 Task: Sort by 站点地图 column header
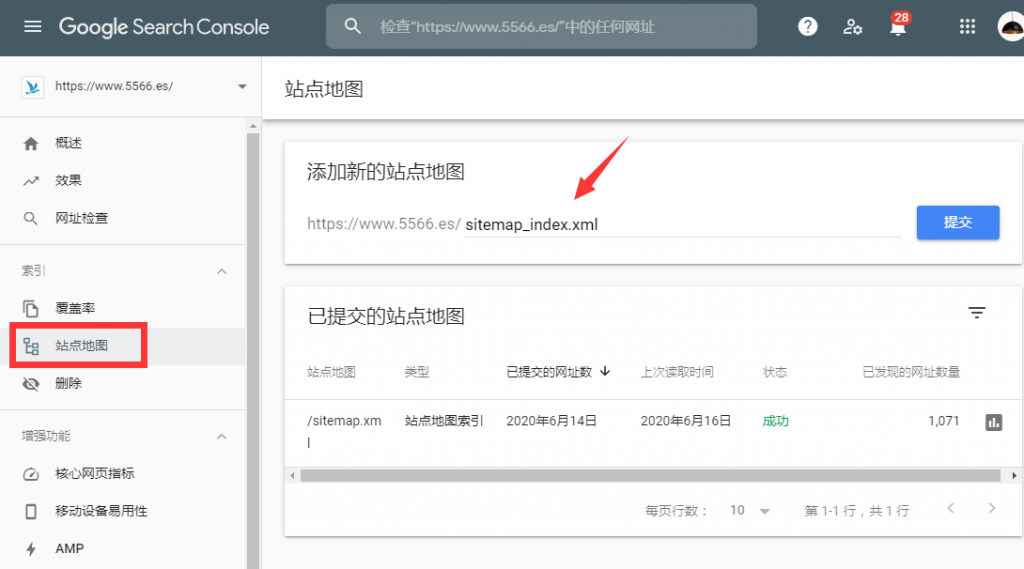click(x=332, y=372)
